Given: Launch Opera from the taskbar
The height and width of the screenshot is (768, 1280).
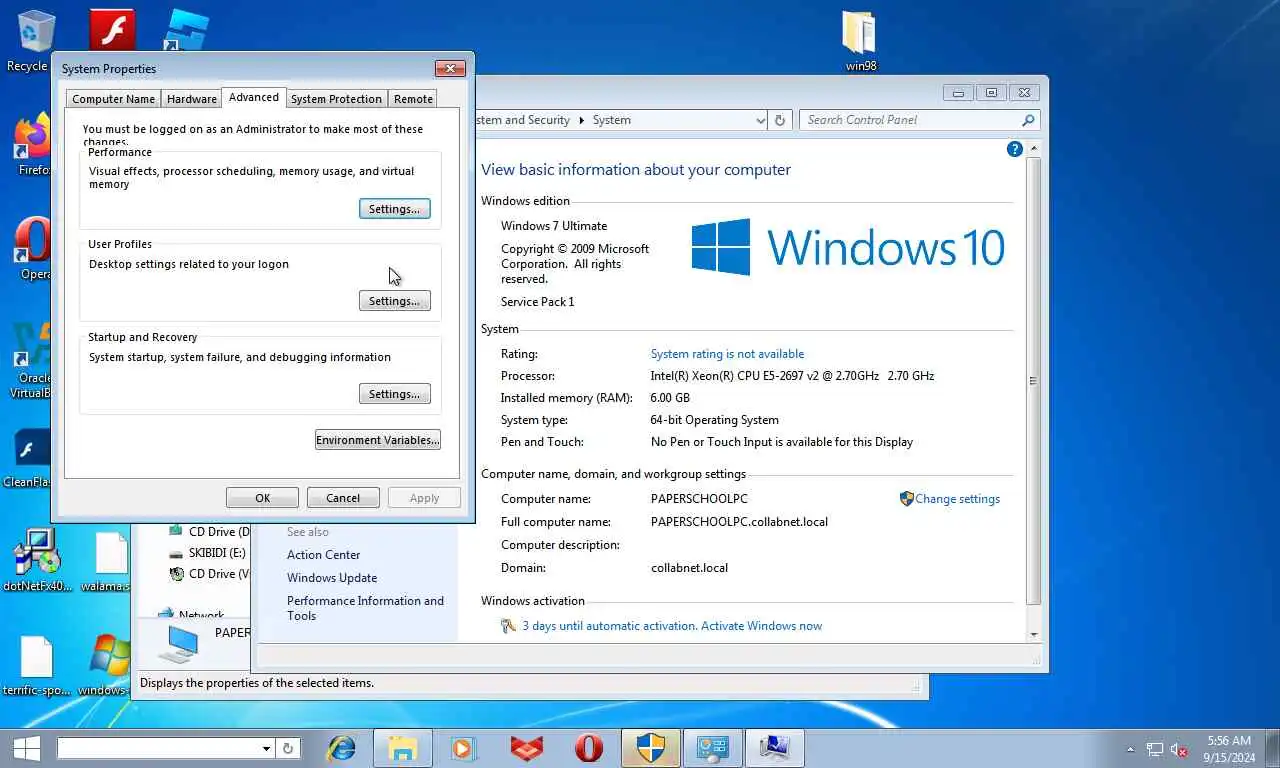Looking at the screenshot, I should point(588,748).
